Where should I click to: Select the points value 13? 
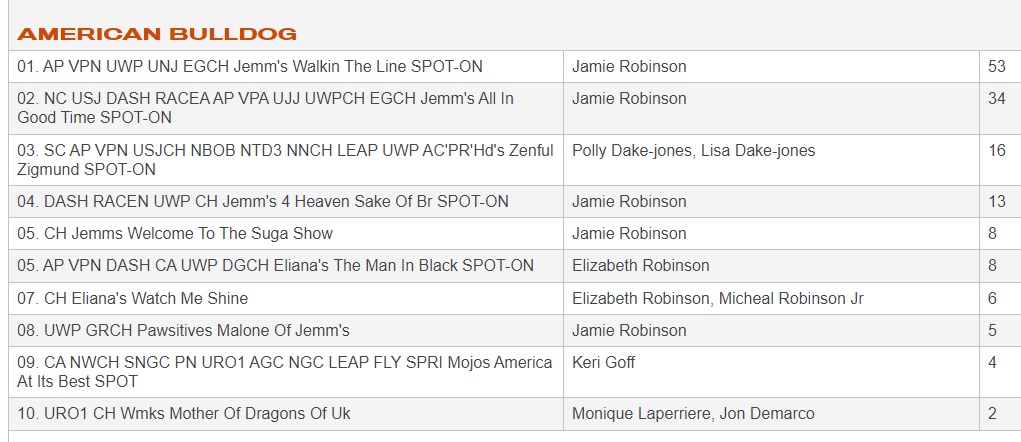(x=996, y=202)
